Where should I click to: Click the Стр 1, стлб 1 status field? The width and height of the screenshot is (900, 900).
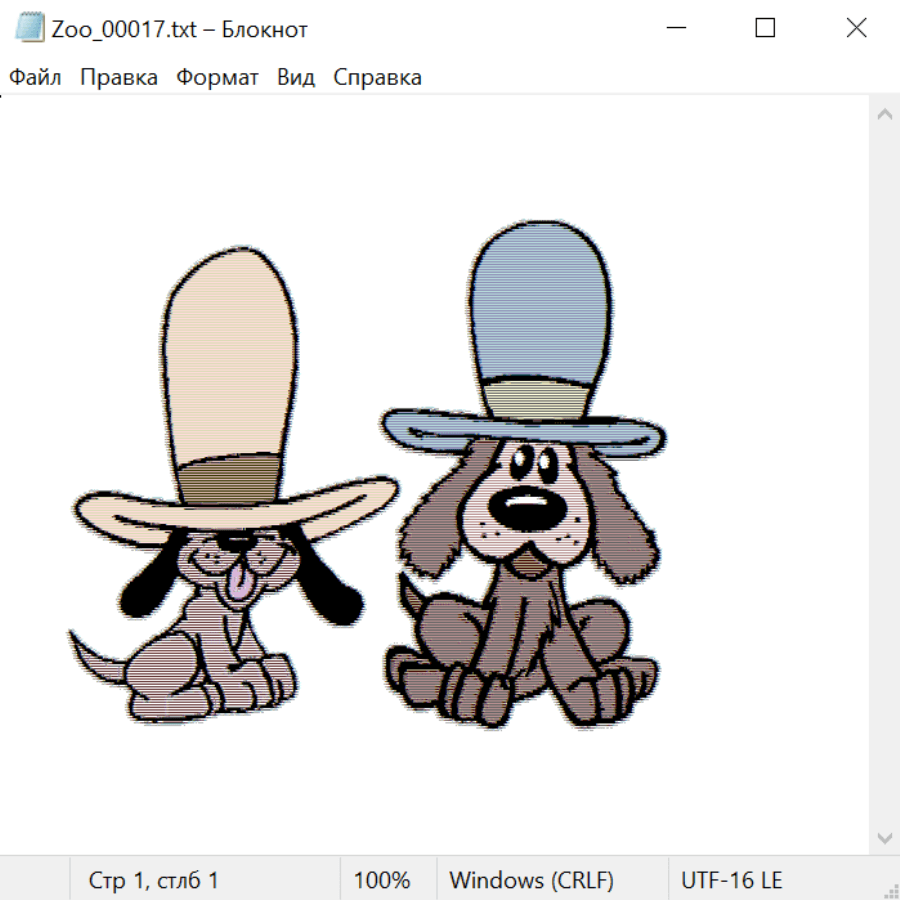point(153,880)
